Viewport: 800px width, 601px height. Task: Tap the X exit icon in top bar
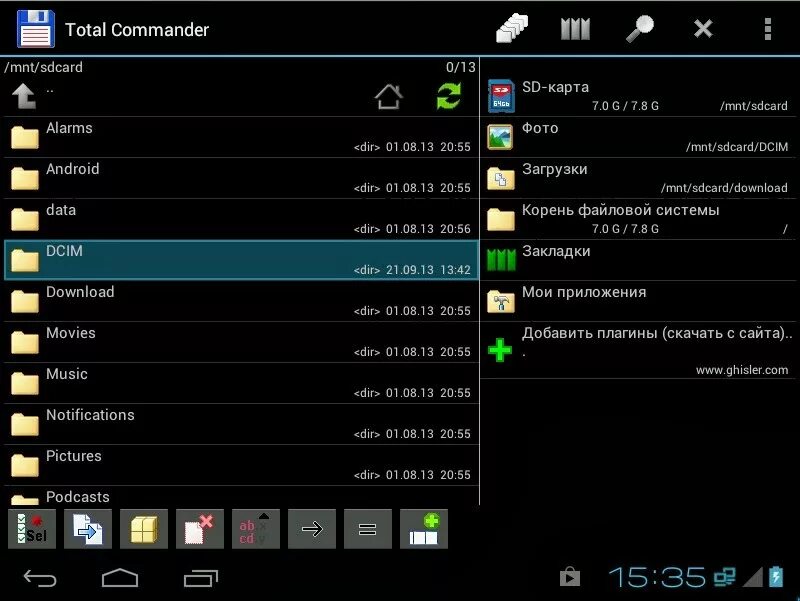click(703, 29)
